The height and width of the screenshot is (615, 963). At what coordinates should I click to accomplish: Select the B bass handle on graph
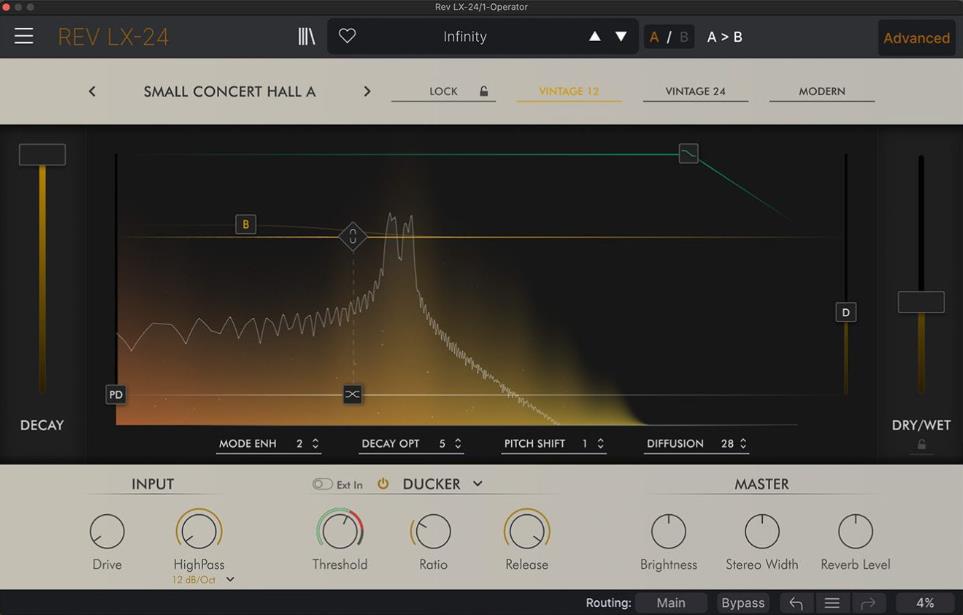click(x=246, y=224)
